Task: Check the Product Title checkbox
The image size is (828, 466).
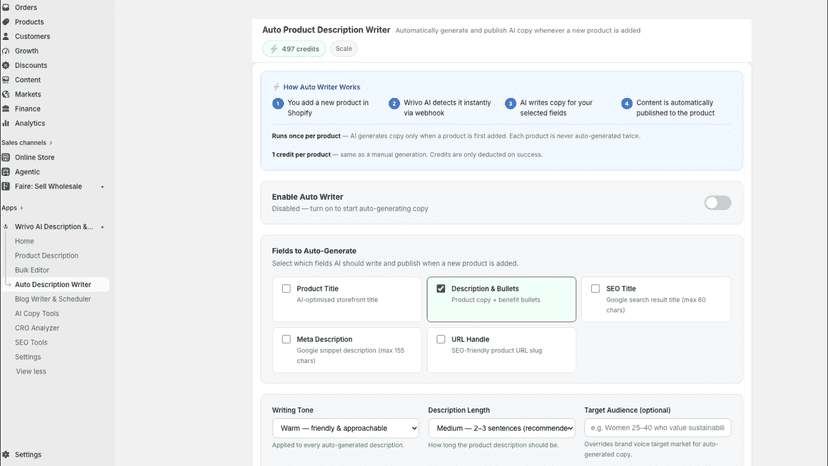Action: point(286,288)
